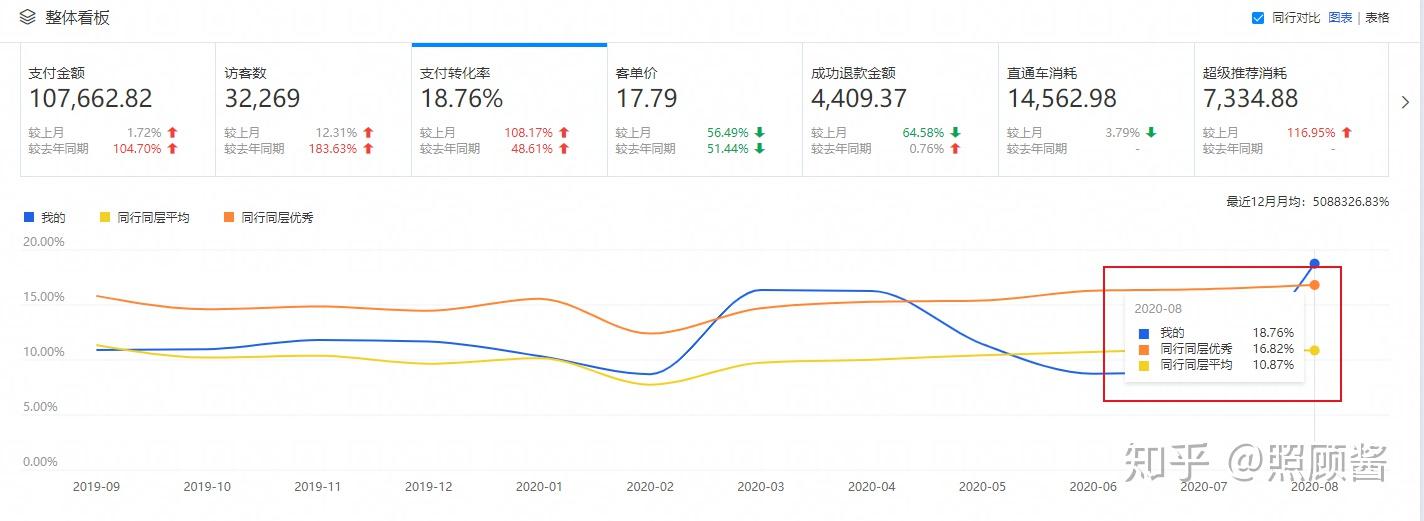Toggle 同行同层优秀 orange legend swatch
The width and height of the screenshot is (1424, 521).
click(x=229, y=217)
